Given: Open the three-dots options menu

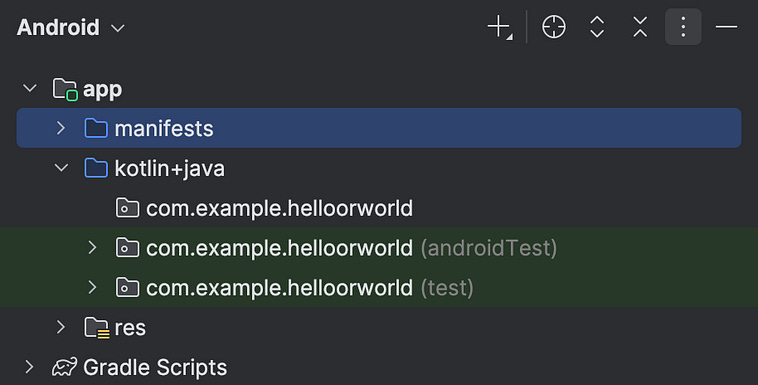Looking at the screenshot, I should coord(683,27).
